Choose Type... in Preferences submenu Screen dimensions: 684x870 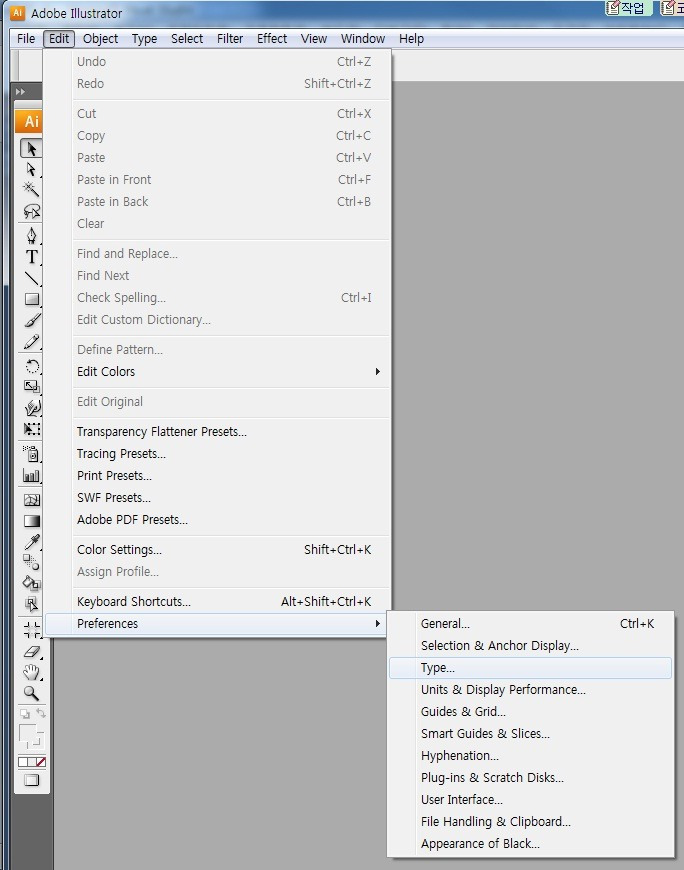pyautogui.click(x=530, y=667)
